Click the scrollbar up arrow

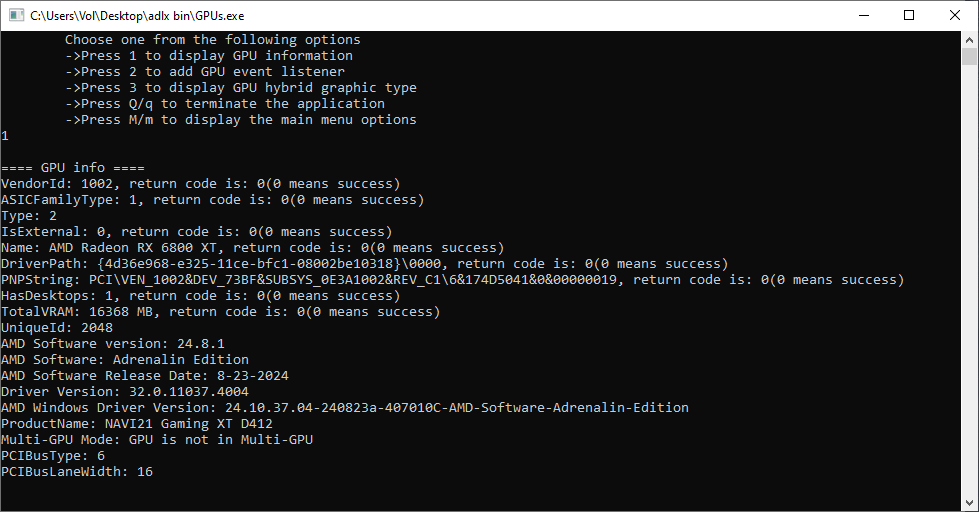(970, 39)
